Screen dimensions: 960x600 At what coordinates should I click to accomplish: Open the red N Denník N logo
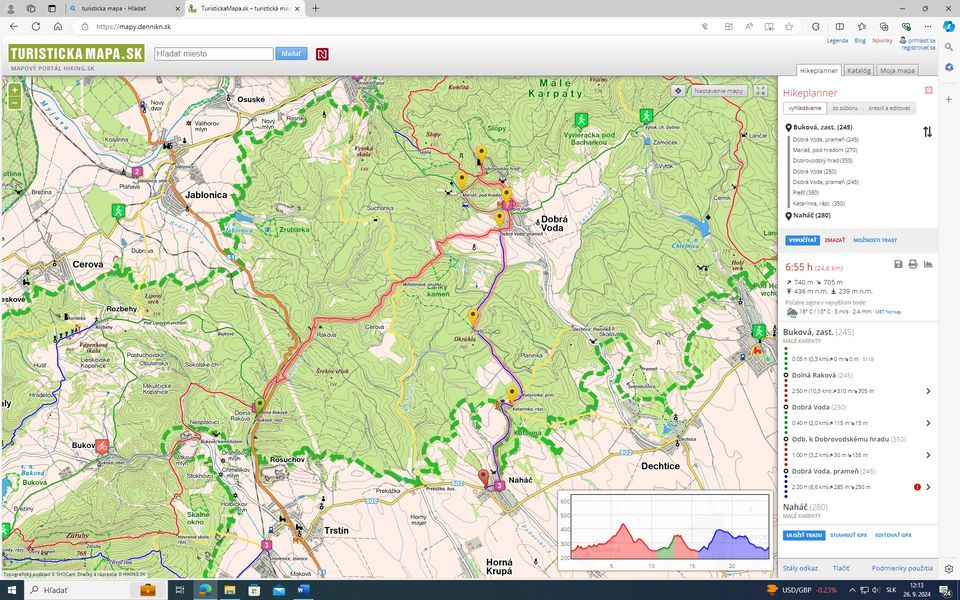322,54
